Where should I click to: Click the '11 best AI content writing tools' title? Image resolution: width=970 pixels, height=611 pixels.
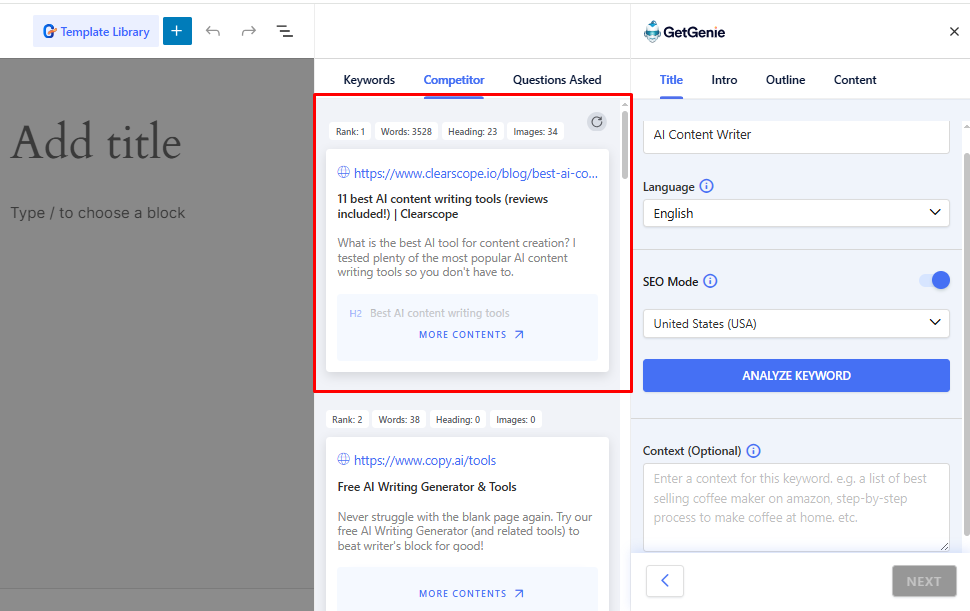point(442,207)
